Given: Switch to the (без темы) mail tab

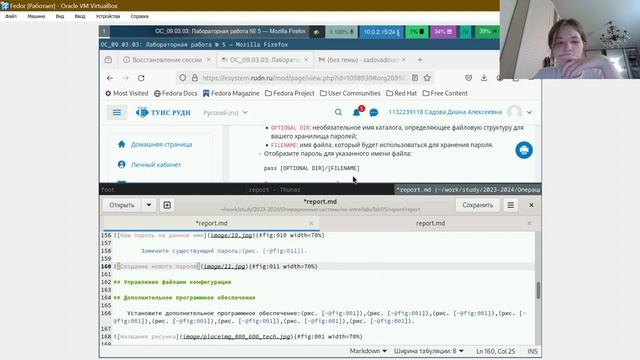Looking at the screenshot, I should (361, 60).
